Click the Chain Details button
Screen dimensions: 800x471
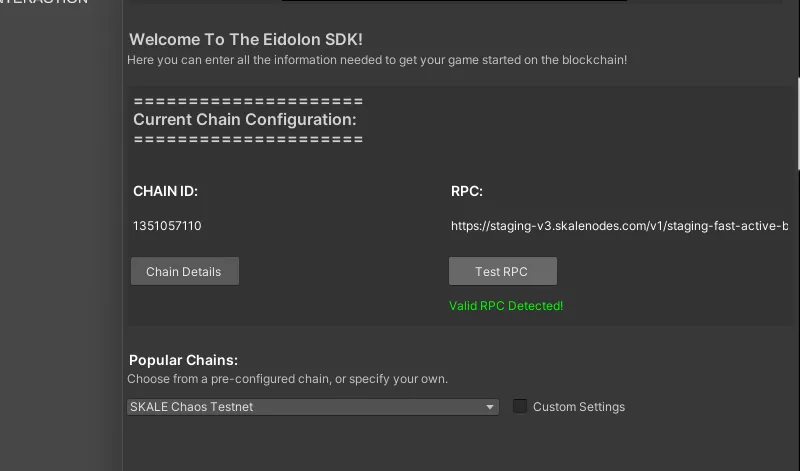click(184, 272)
